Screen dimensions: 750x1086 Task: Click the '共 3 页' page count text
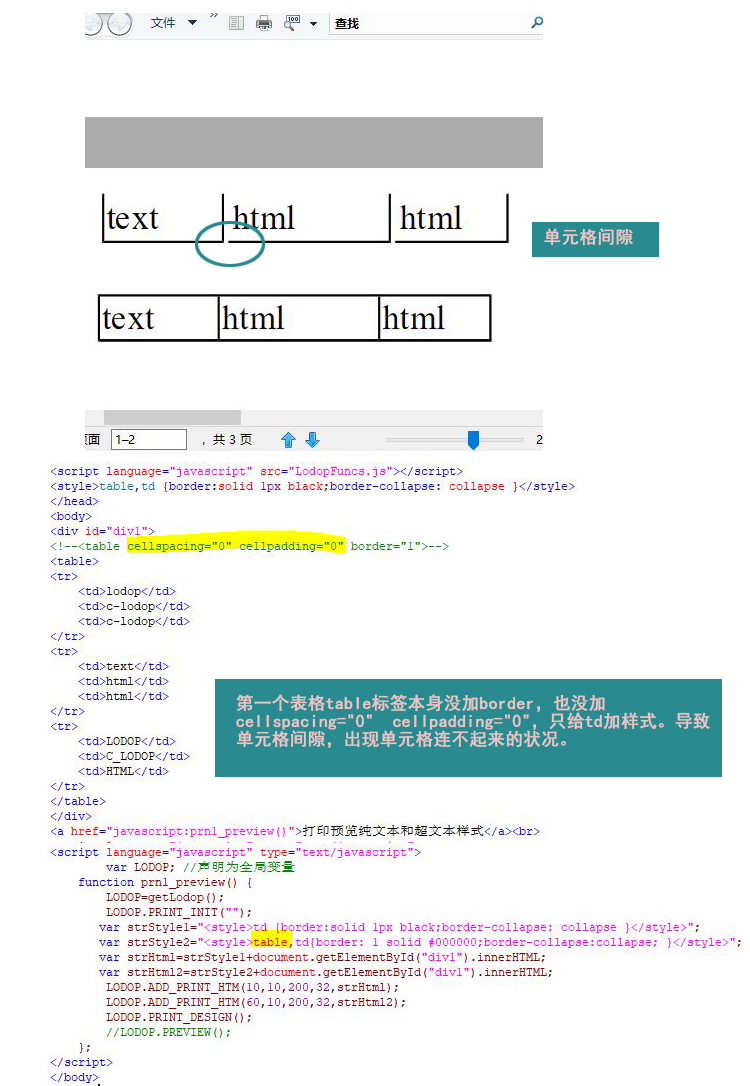[232, 440]
